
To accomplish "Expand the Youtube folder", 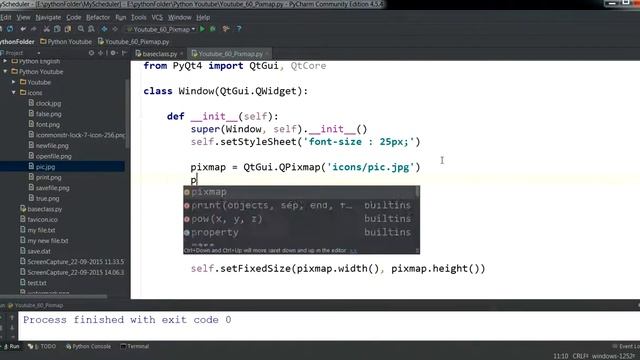I will tap(13, 82).
